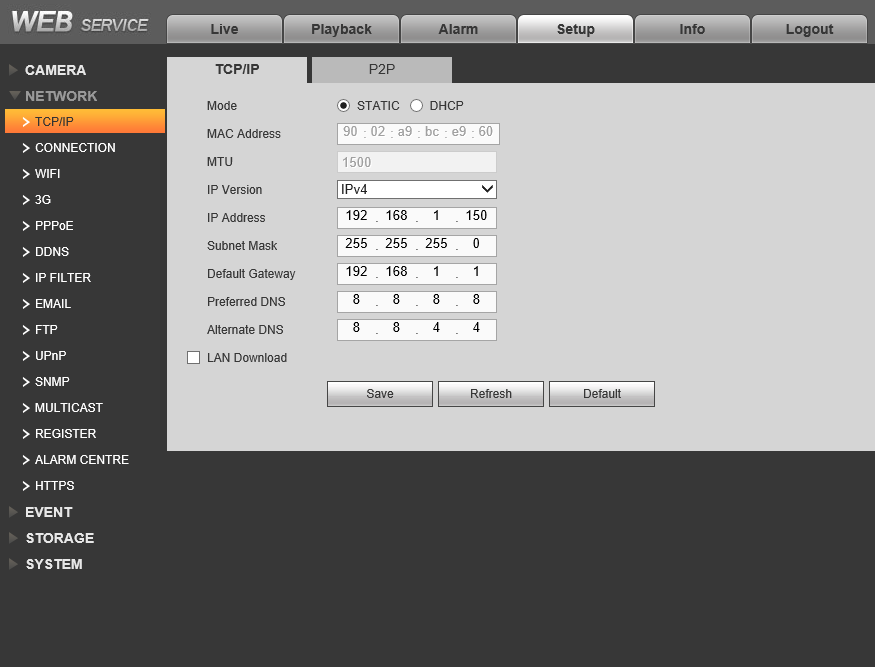The width and height of the screenshot is (875, 667).
Task: Select the DHCP mode radio button
Action: [416, 105]
